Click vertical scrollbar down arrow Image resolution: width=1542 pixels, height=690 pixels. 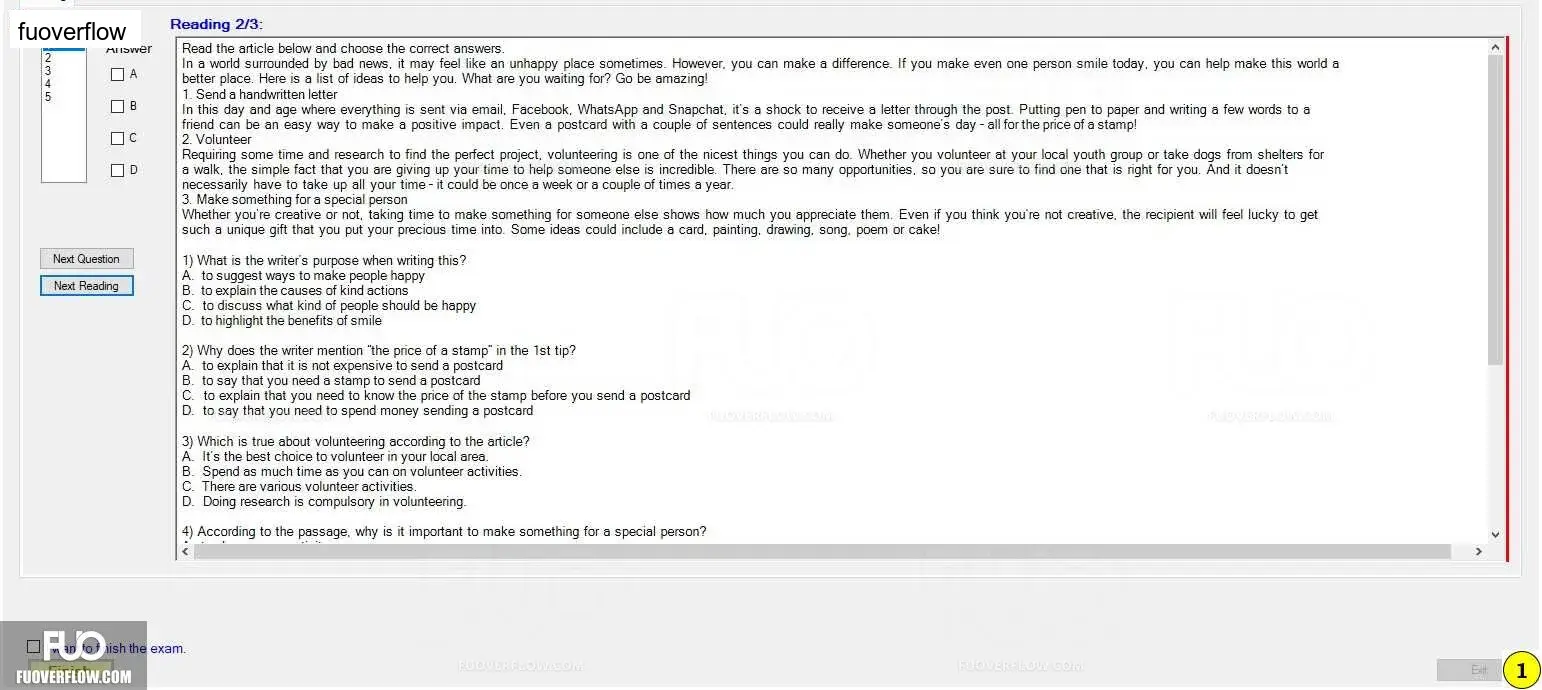pos(1495,535)
